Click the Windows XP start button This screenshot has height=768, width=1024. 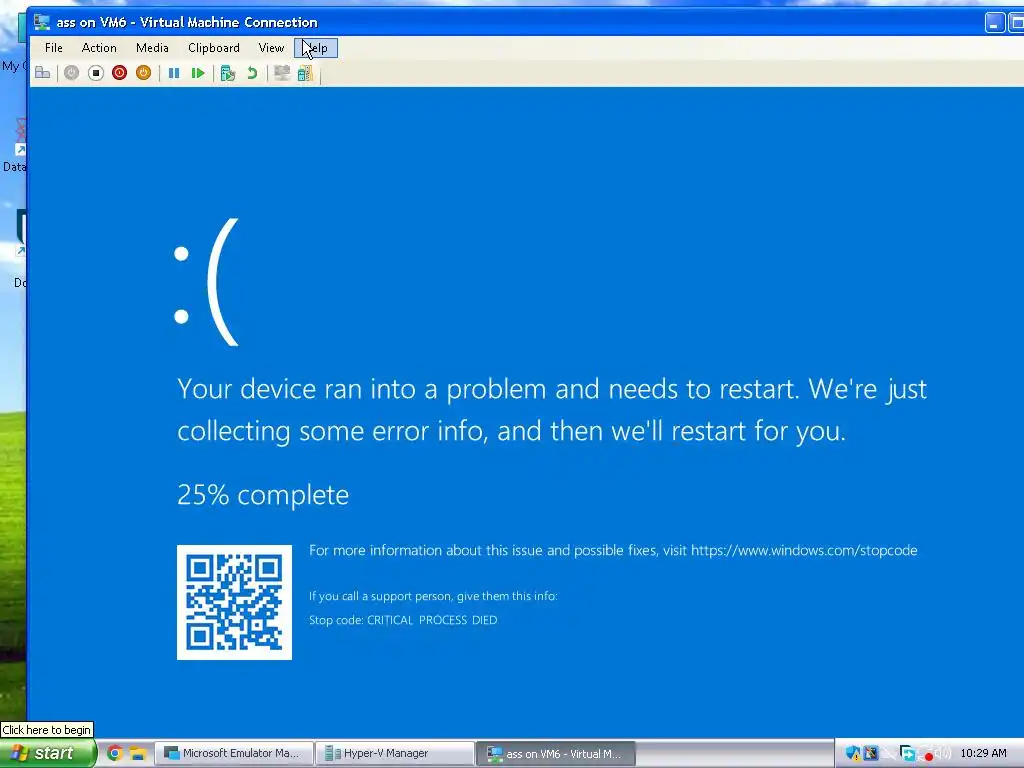(x=47, y=753)
